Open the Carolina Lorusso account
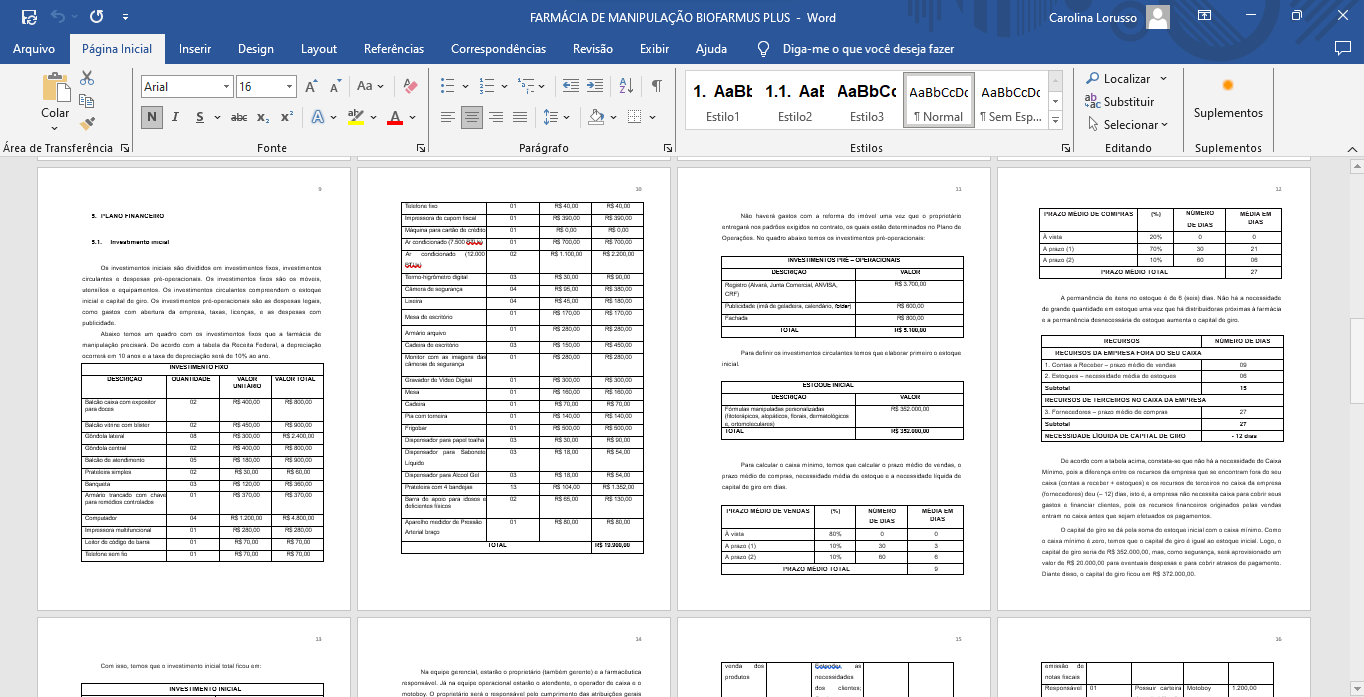 (x=1108, y=17)
